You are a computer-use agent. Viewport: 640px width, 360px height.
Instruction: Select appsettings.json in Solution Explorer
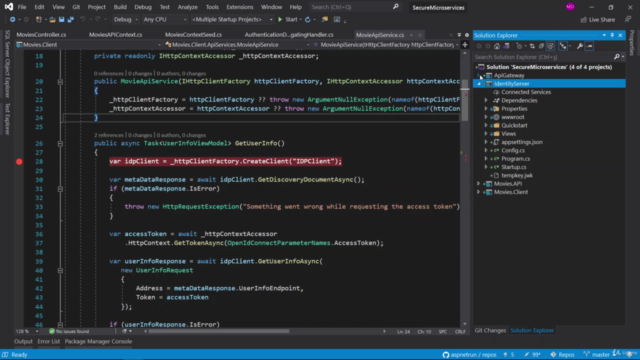[522, 142]
